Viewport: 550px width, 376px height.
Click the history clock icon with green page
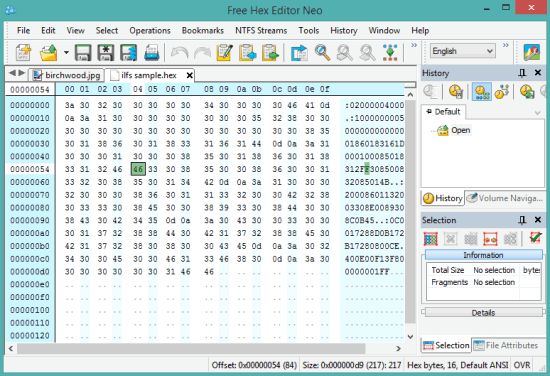(x=527, y=92)
